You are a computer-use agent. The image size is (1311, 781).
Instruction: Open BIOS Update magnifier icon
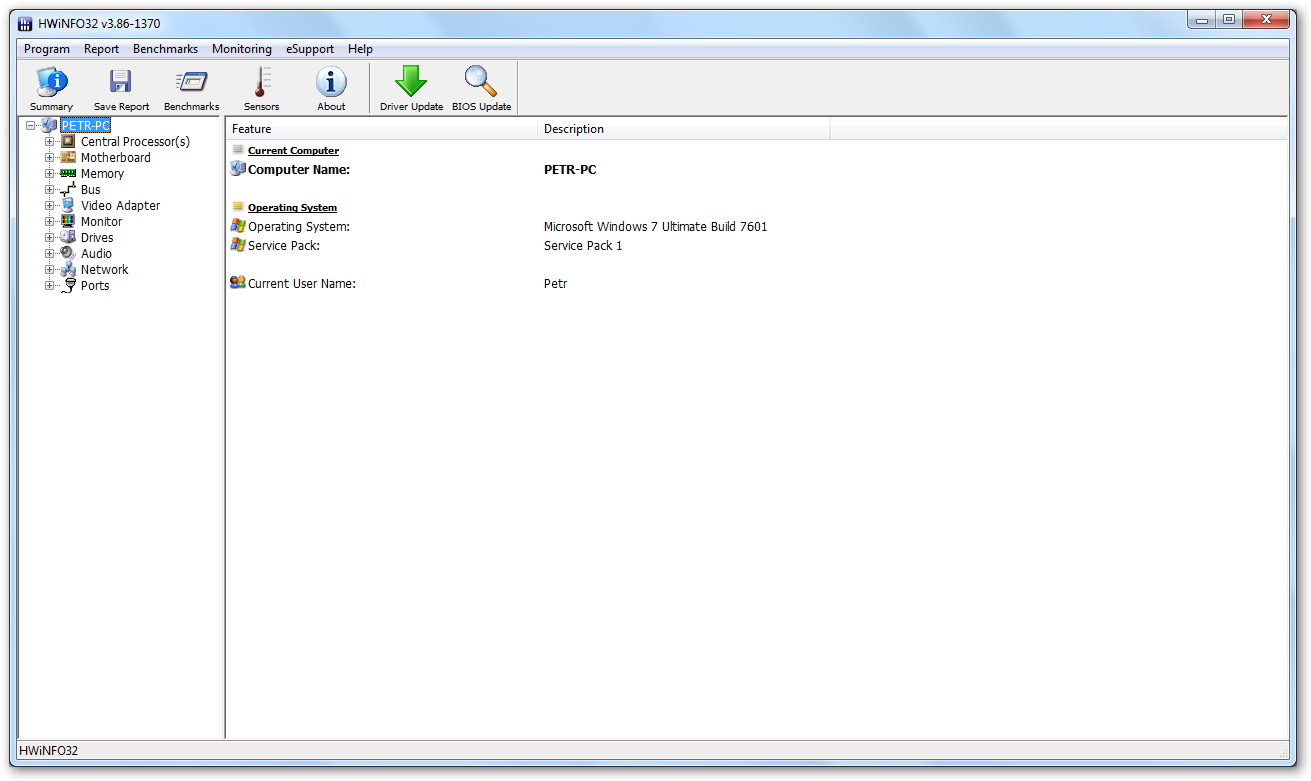click(481, 82)
